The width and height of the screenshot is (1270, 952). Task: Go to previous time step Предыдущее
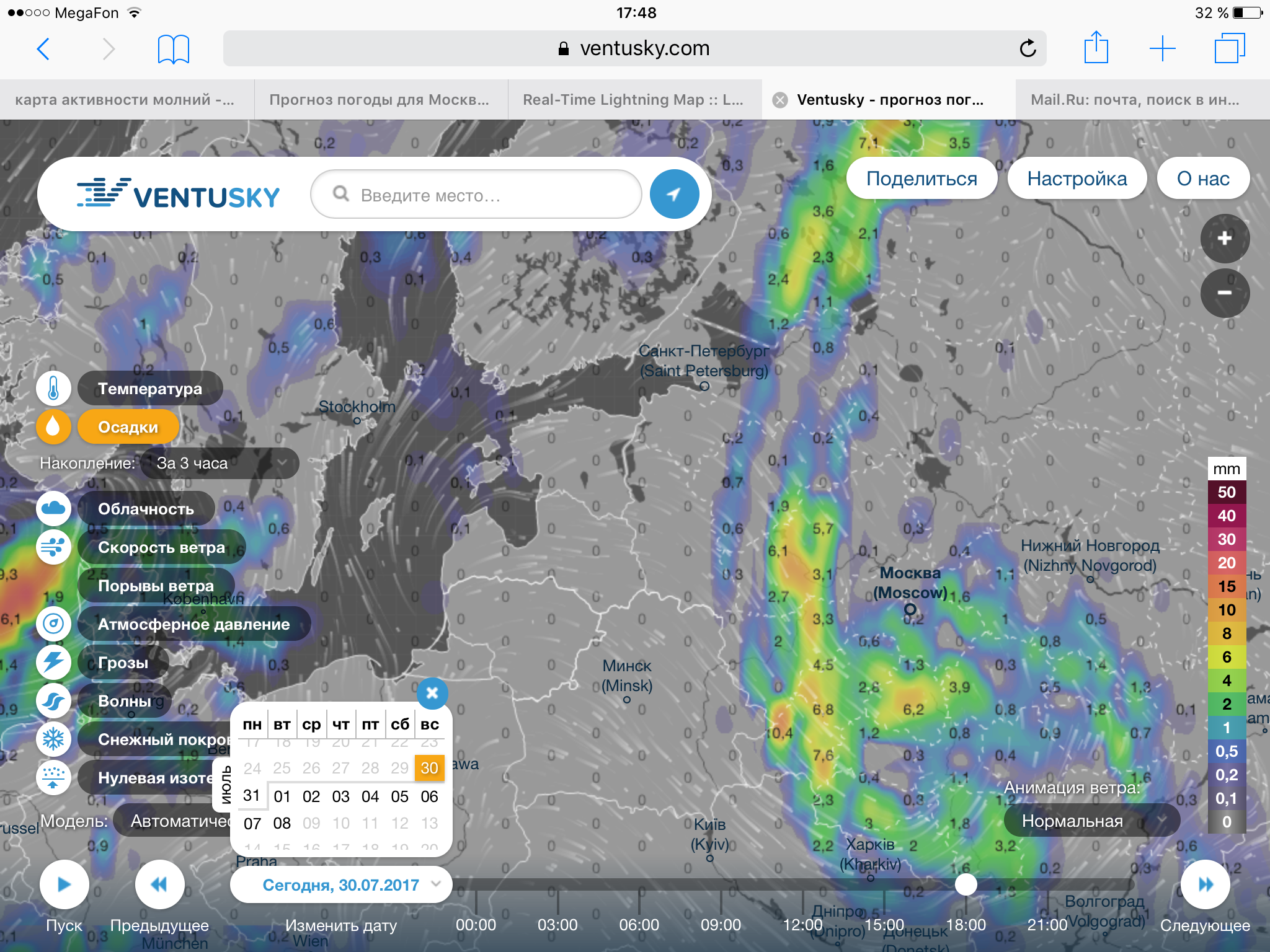coord(159,884)
